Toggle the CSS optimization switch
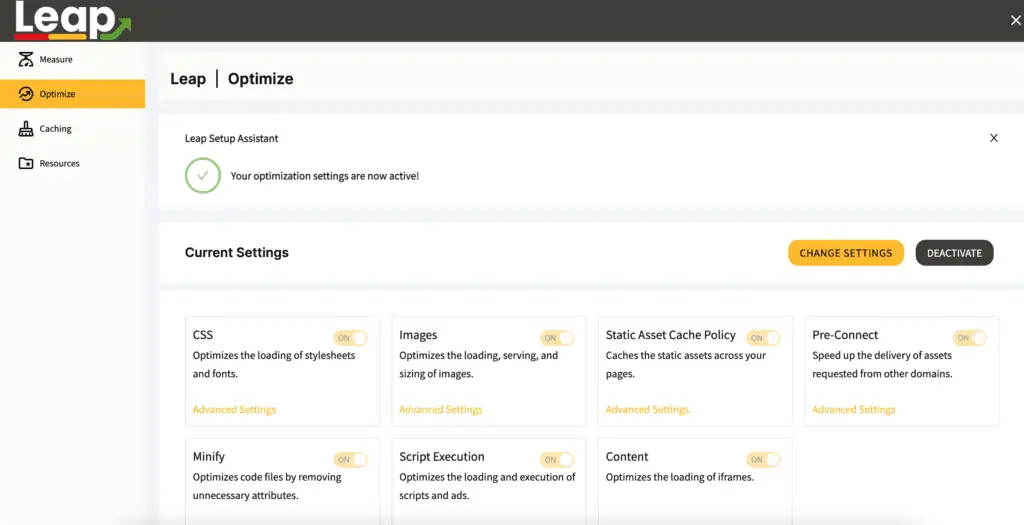 pos(350,338)
